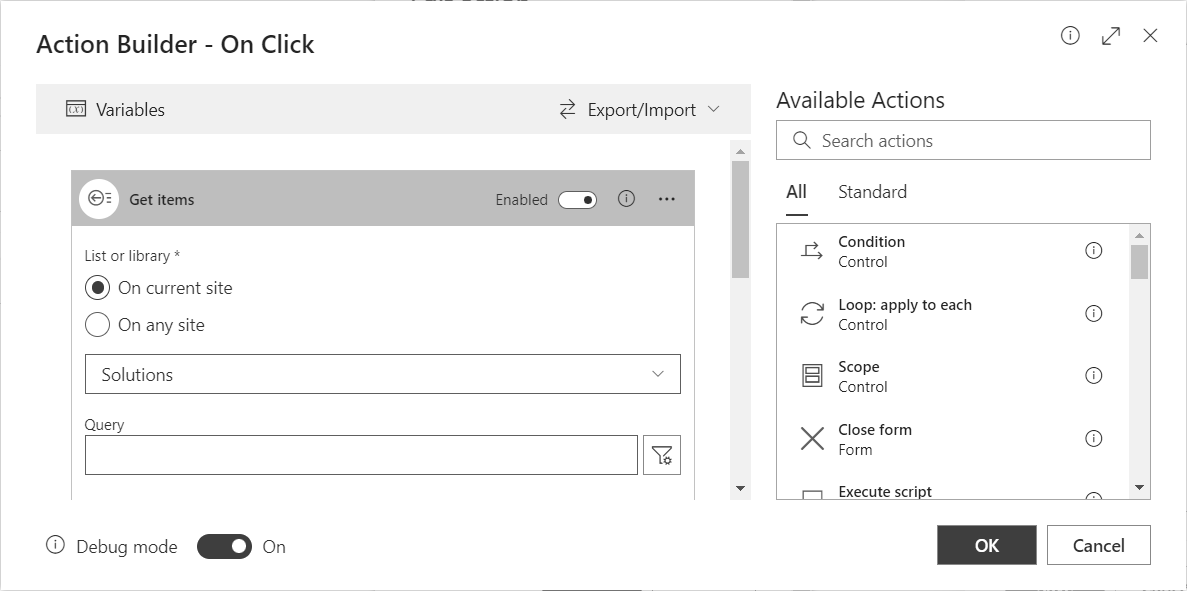Expand the Action Builder dialog to full screen
Image resolution: width=1187 pixels, height=591 pixels.
(1111, 36)
